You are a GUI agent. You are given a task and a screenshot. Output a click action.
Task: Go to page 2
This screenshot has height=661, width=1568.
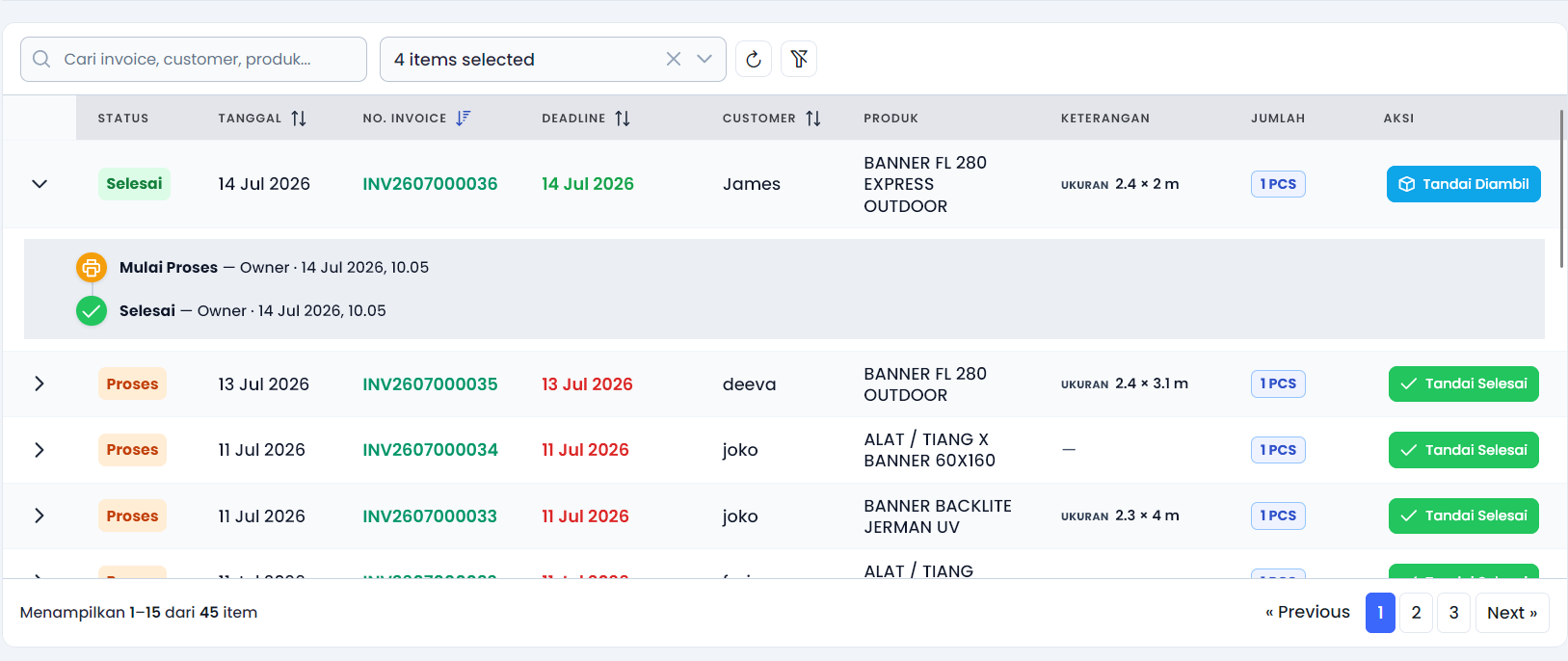click(x=1416, y=613)
